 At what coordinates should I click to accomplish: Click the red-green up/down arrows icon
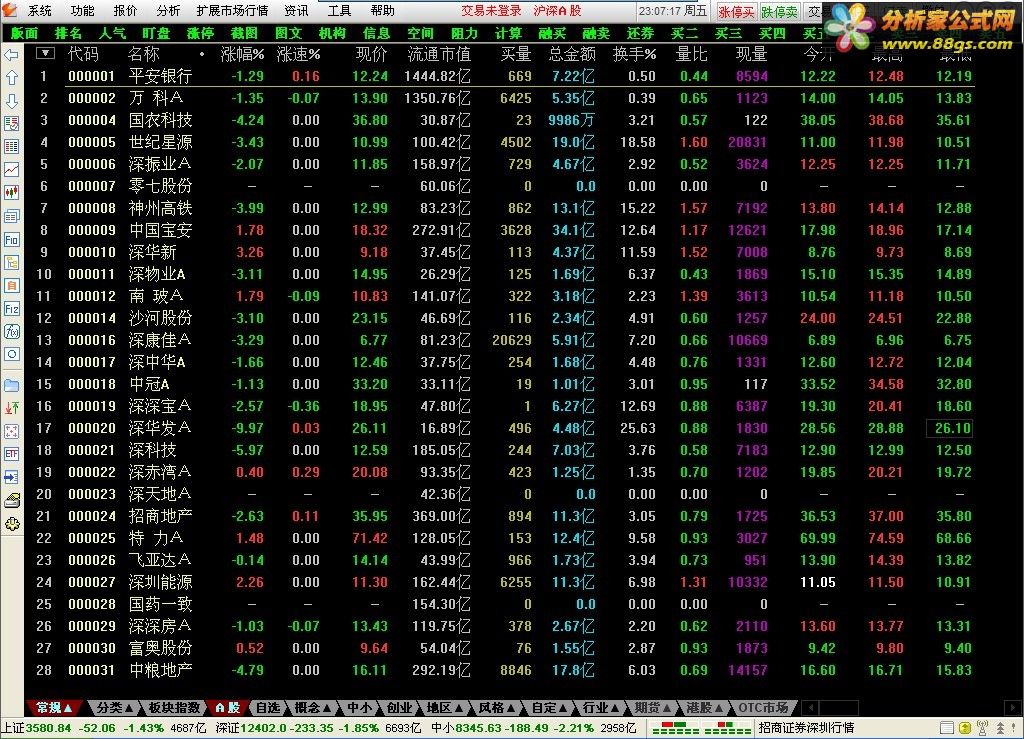point(11,408)
